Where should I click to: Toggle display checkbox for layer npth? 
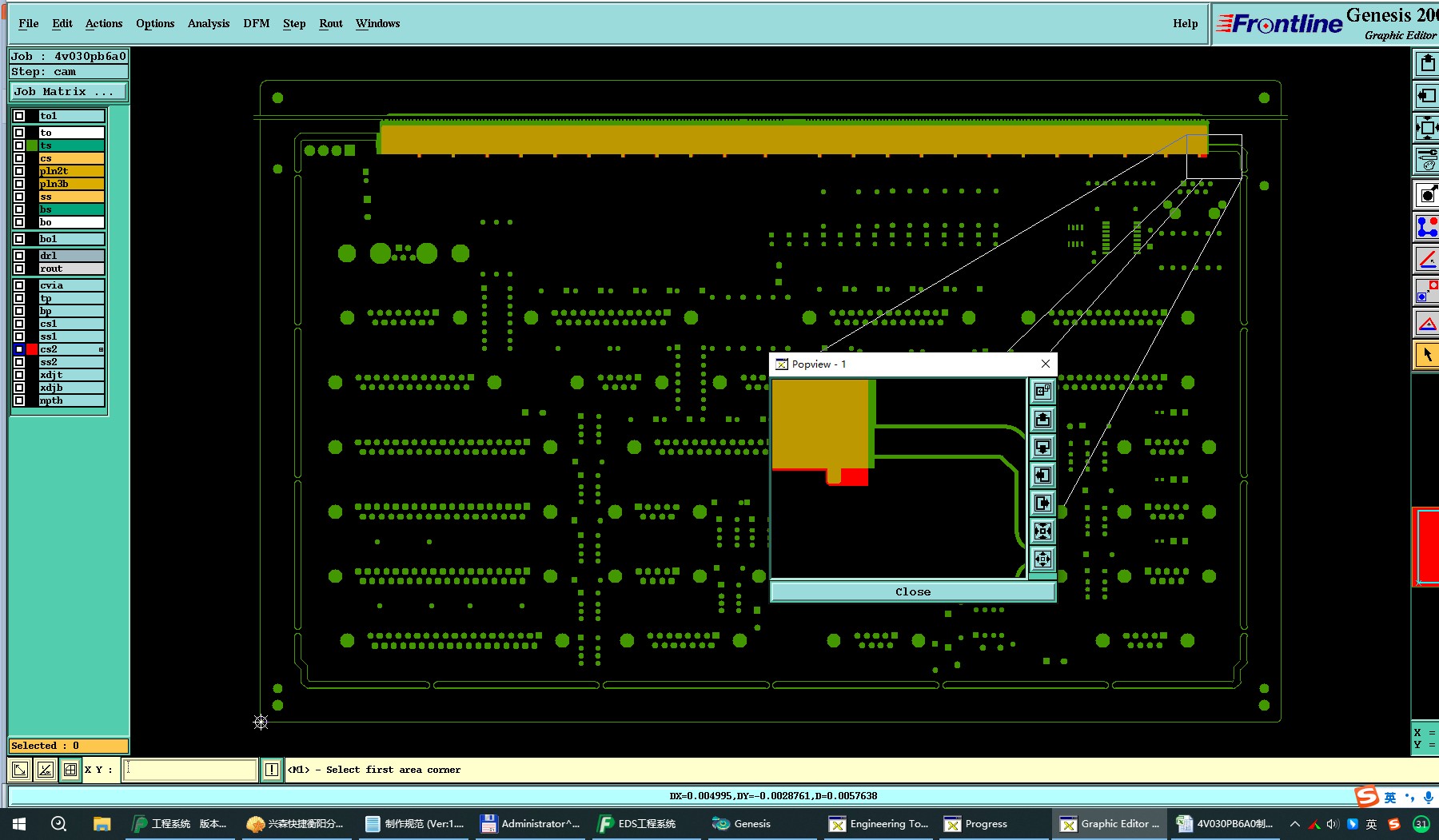click(x=19, y=400)
